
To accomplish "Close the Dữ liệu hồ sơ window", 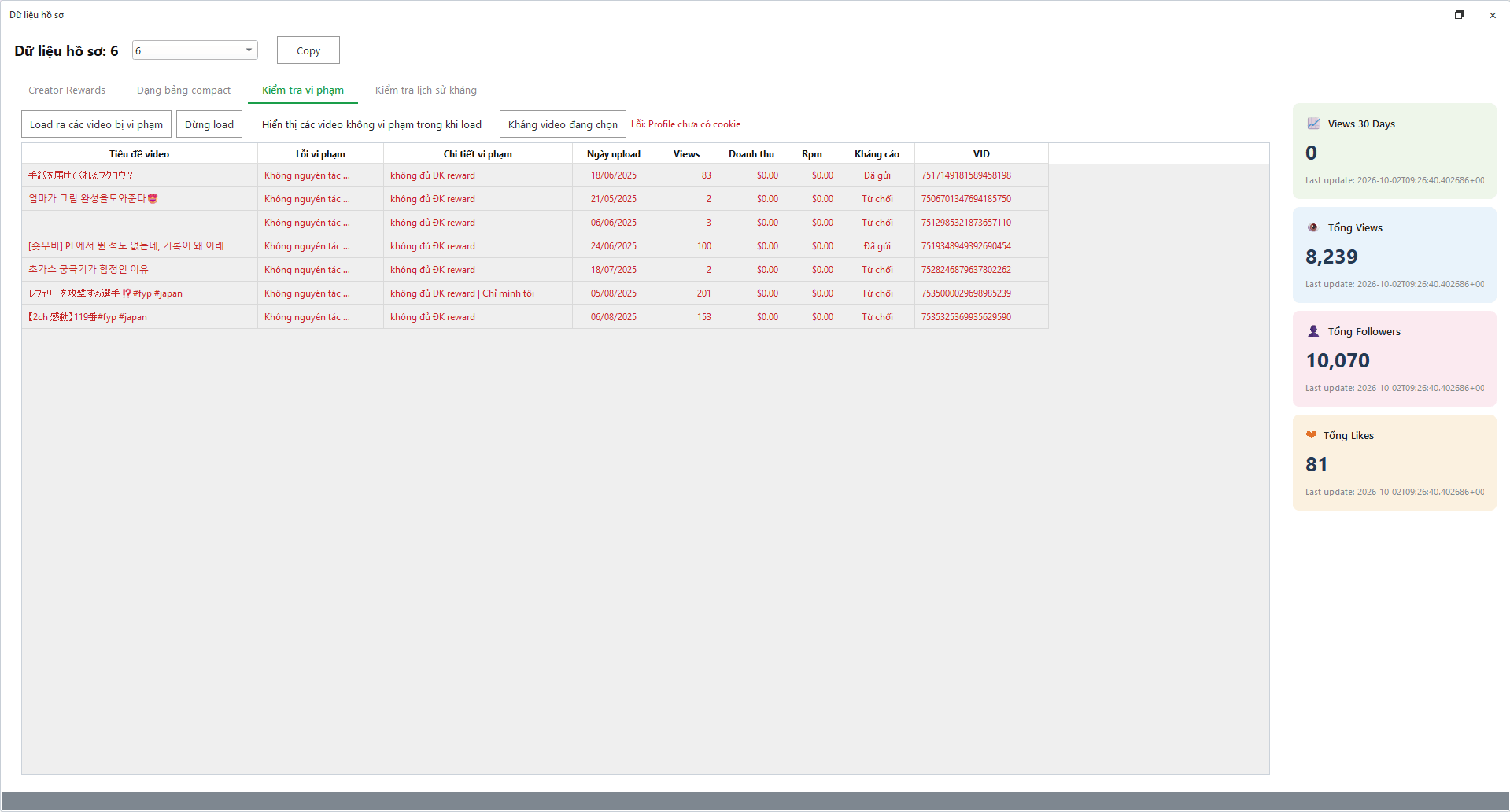I will 1493,15.
